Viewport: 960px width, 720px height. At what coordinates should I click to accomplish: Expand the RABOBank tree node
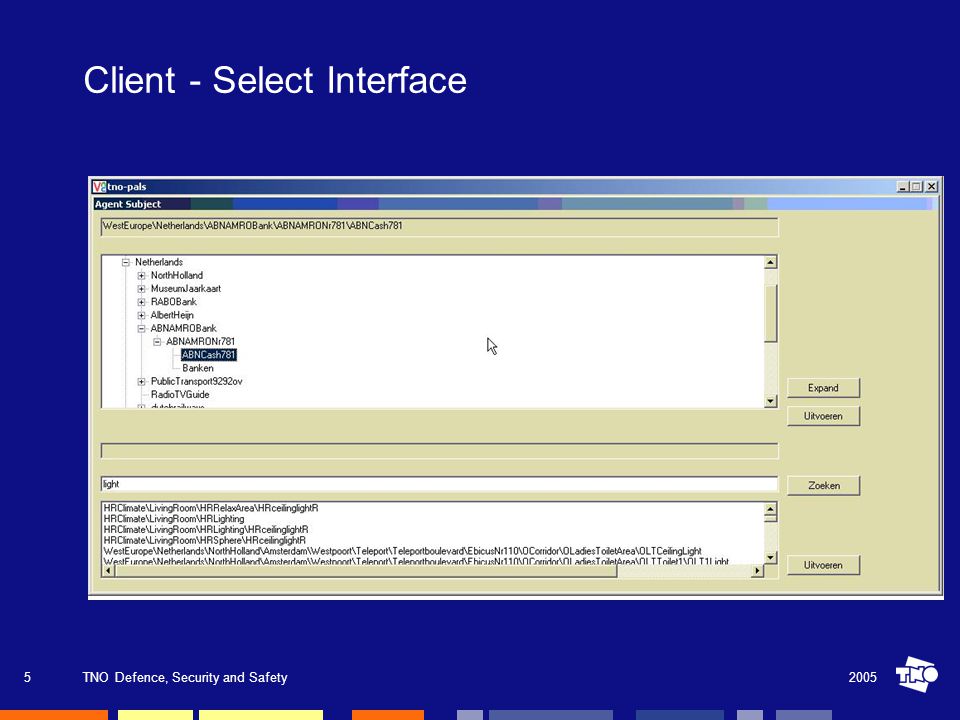pos(141,302)
